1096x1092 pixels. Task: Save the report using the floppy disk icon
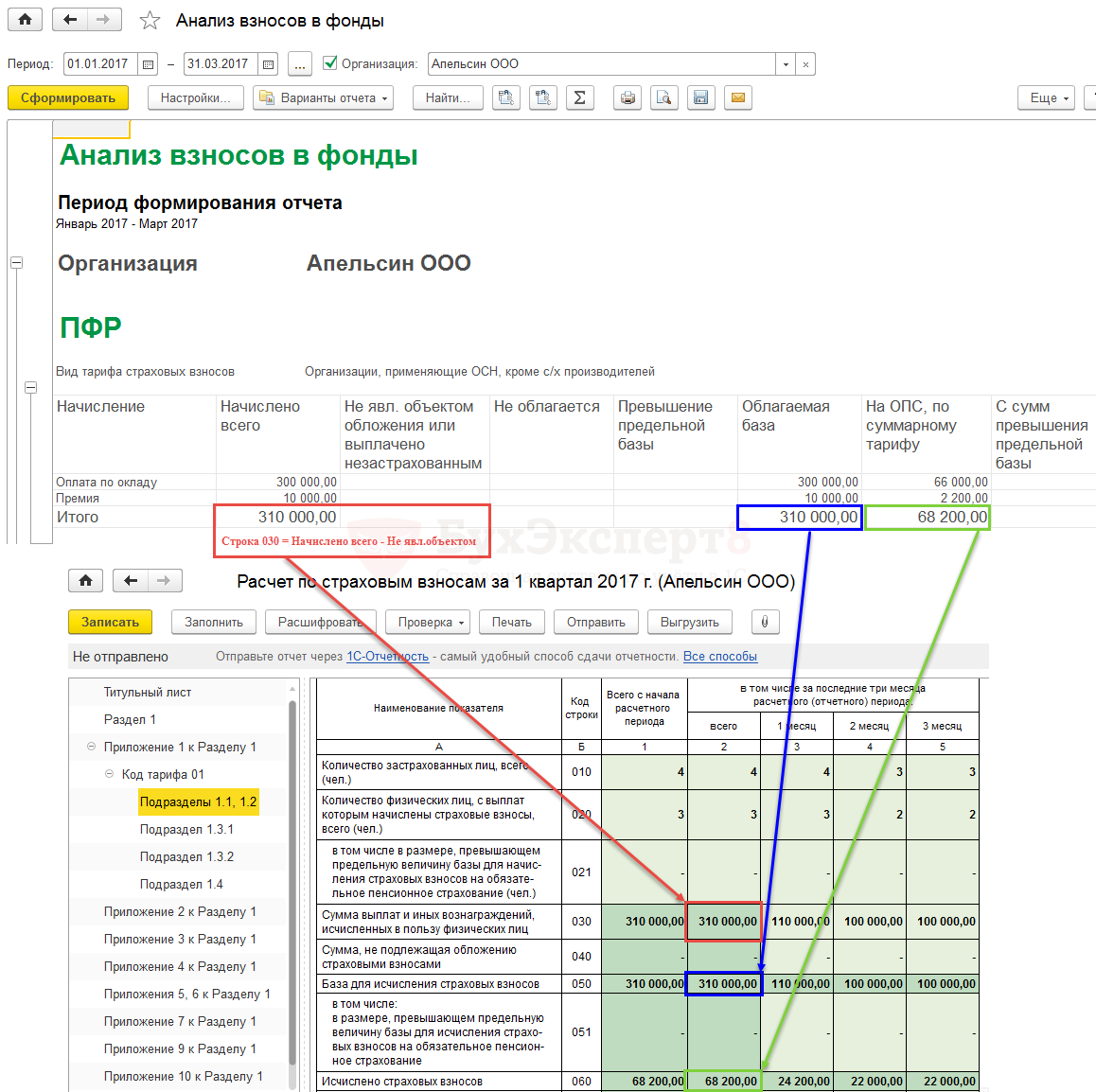click(x=700, y=97)
